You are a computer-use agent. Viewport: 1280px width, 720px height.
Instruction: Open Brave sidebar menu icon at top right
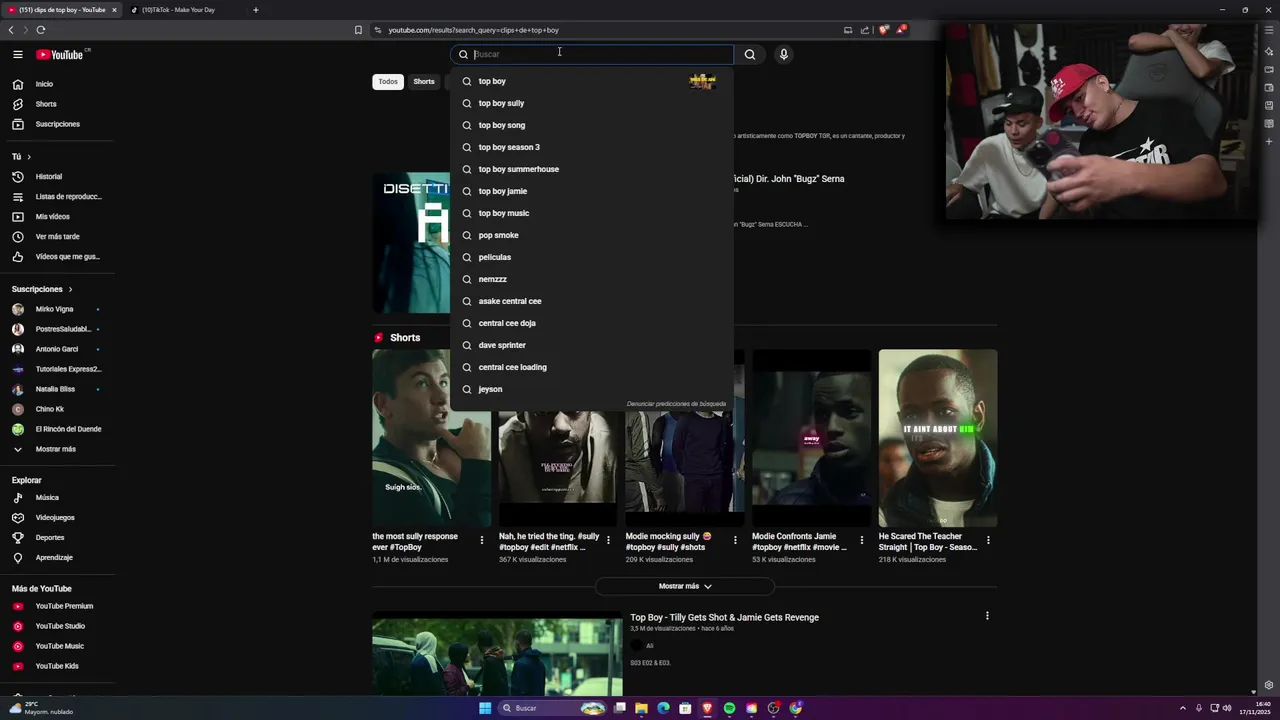click(1269, 30)
